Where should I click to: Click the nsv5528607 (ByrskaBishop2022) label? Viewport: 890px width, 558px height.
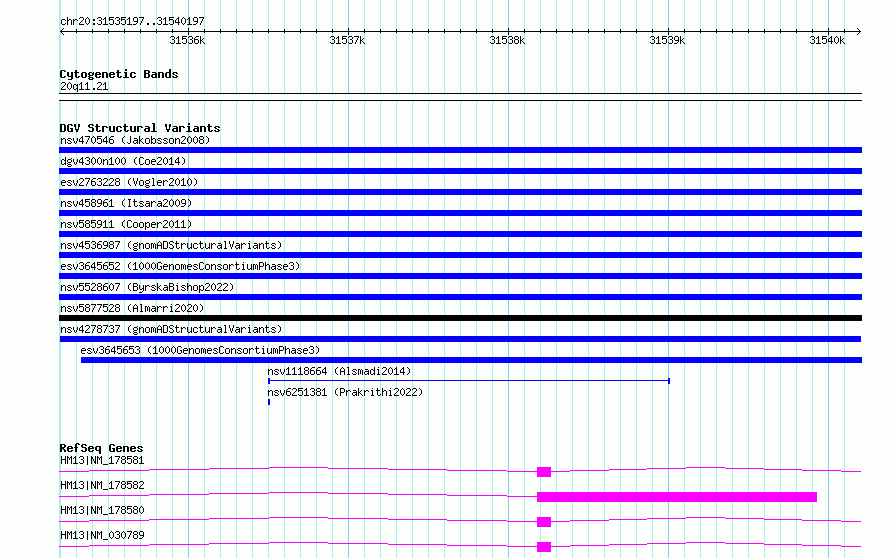[147, 287]
